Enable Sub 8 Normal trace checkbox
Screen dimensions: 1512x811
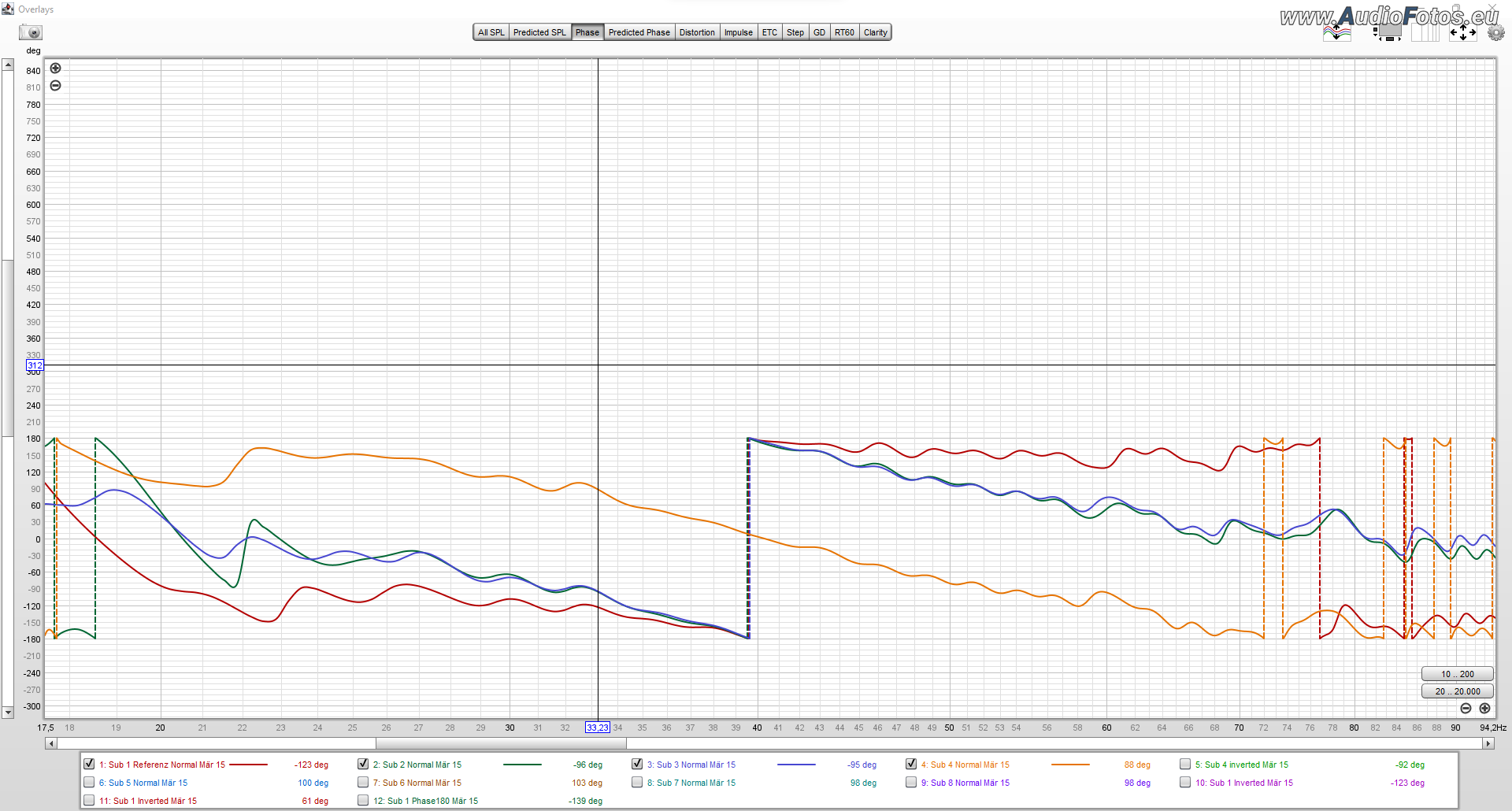(911, 782)
